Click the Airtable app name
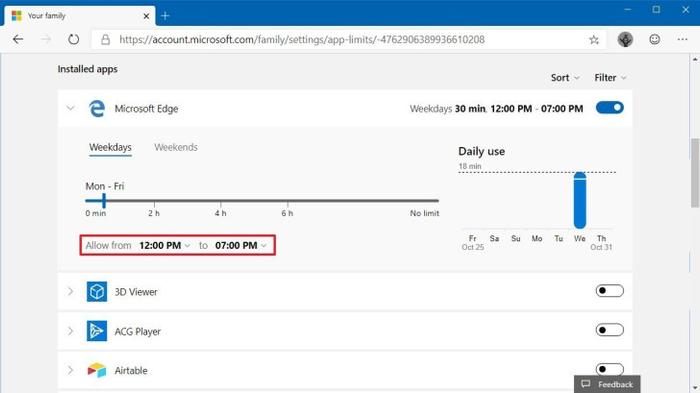Screen dimensions: 700x393 (131, 371)
